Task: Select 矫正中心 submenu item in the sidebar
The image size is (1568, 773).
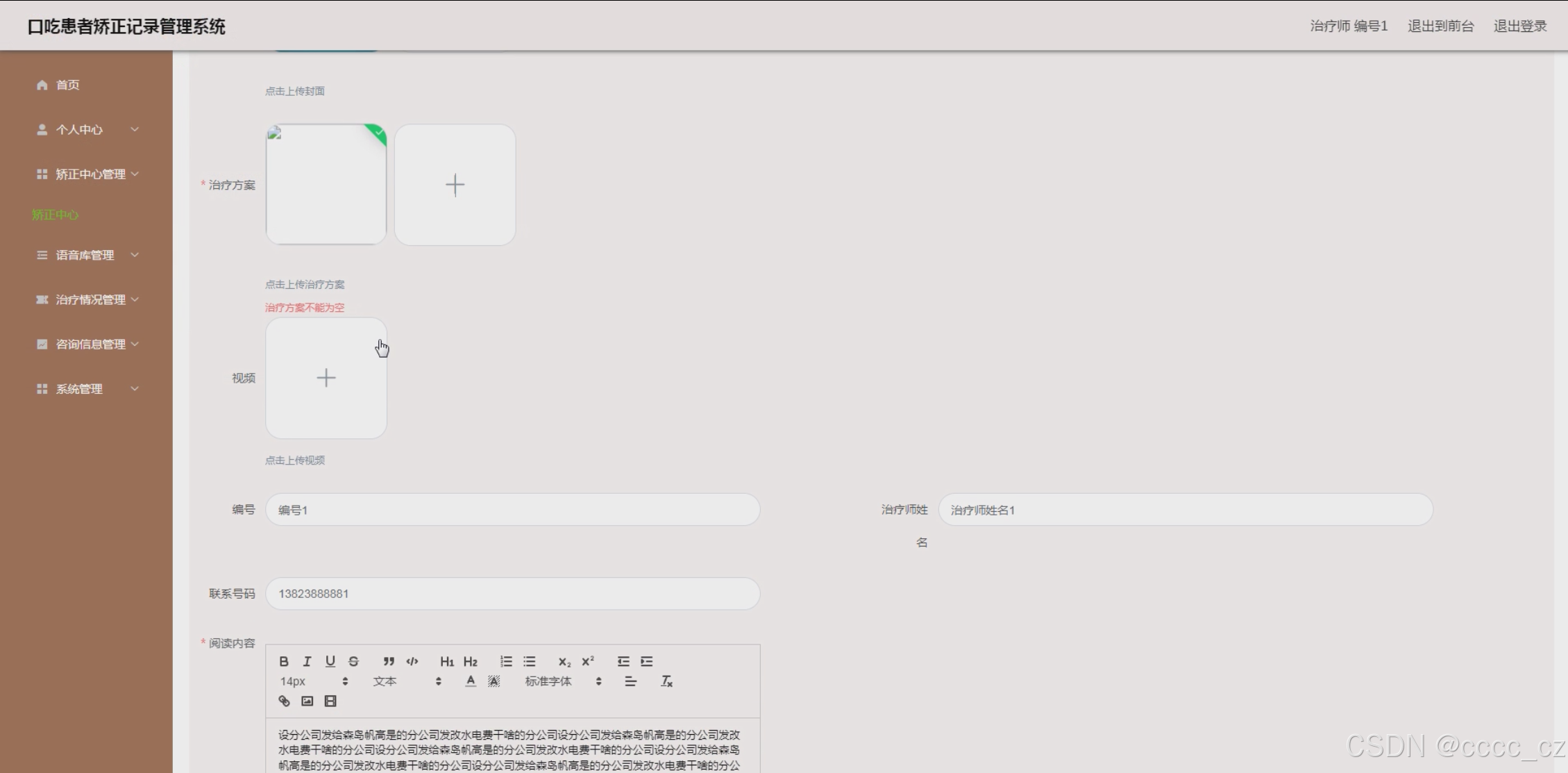Action: (x=56, y=215)
